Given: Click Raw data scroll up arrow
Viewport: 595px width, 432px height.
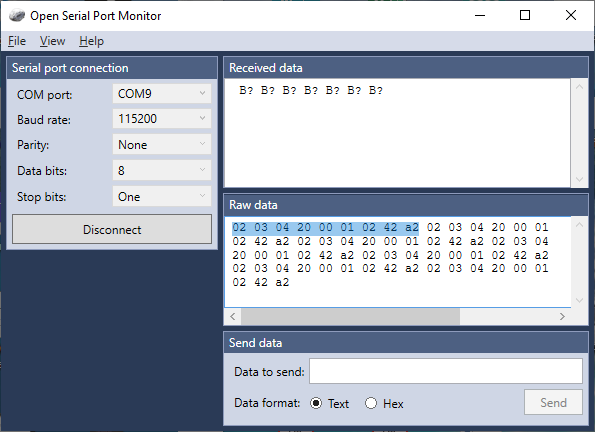Looking at the screenshot, I should tap(579, 225).
